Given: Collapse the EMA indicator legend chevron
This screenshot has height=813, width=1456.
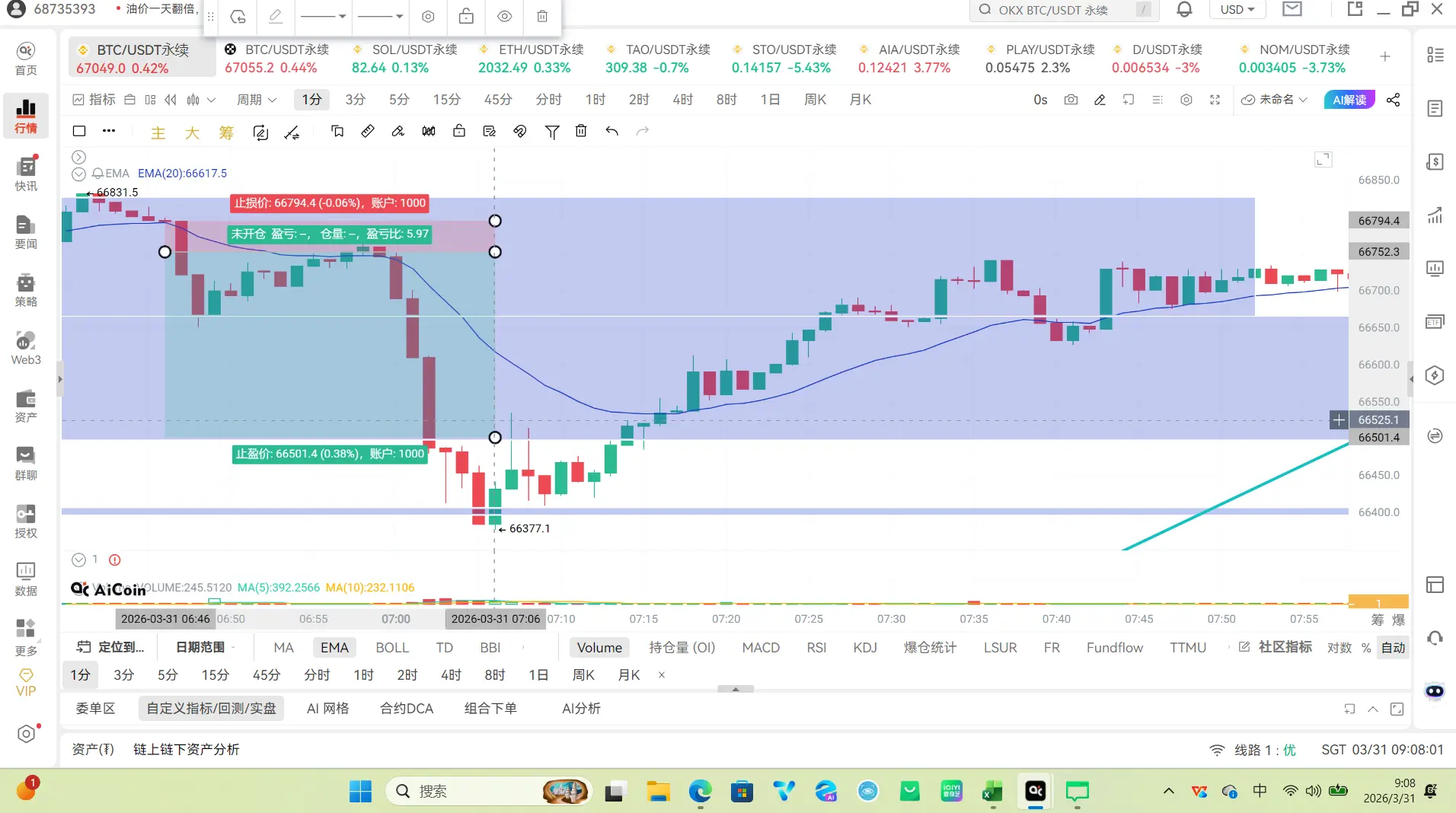Looking at the screenshot, I should pyautogui.click(x=78, y=174).
